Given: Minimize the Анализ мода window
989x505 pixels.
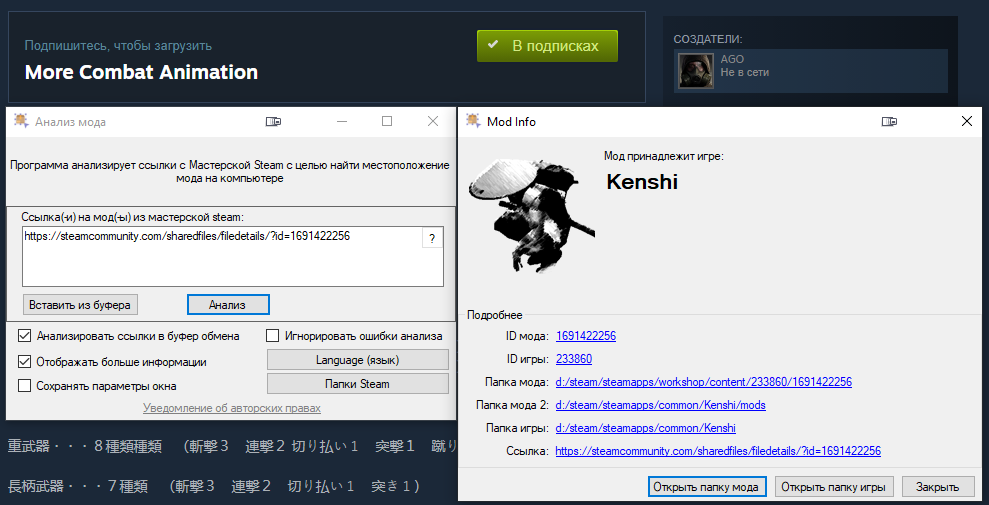Looking at the screenshot, I should pos(342,122).
